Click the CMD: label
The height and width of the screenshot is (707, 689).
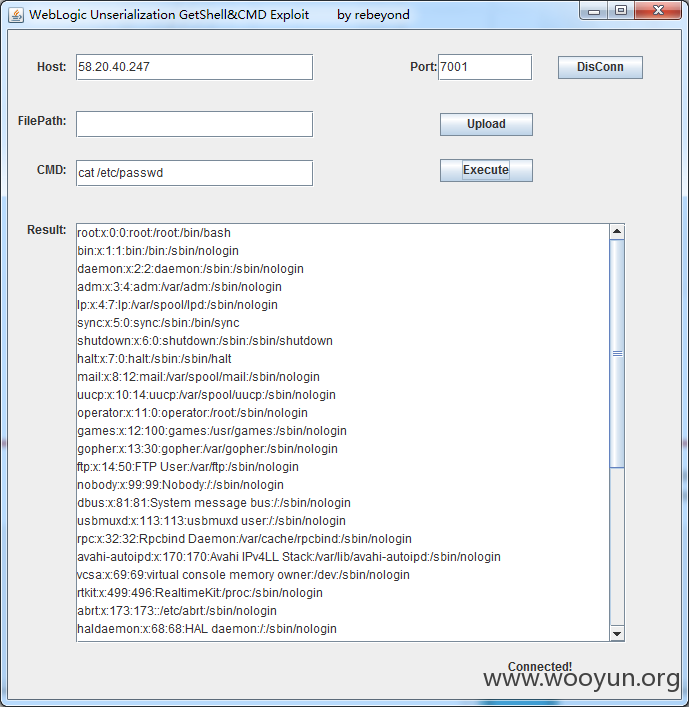51,170
